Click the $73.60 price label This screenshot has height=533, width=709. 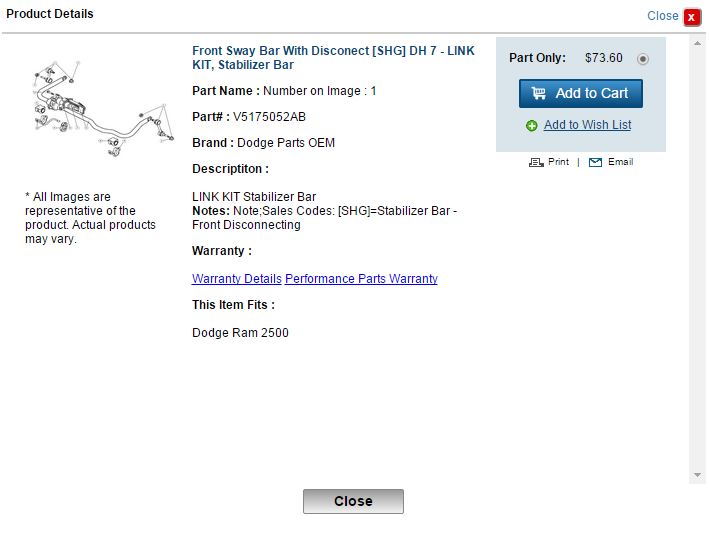pyautogui.click(x=603, y=58)
